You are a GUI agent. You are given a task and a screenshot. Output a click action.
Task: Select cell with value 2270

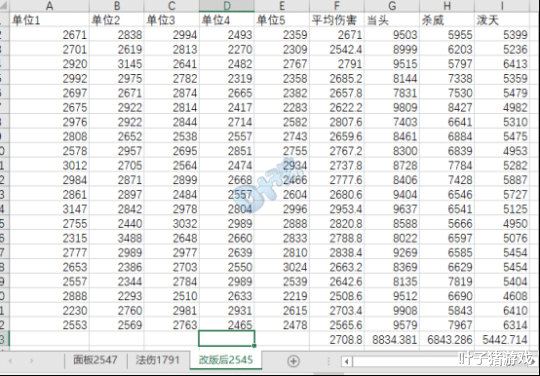click(x=227, y=49)
